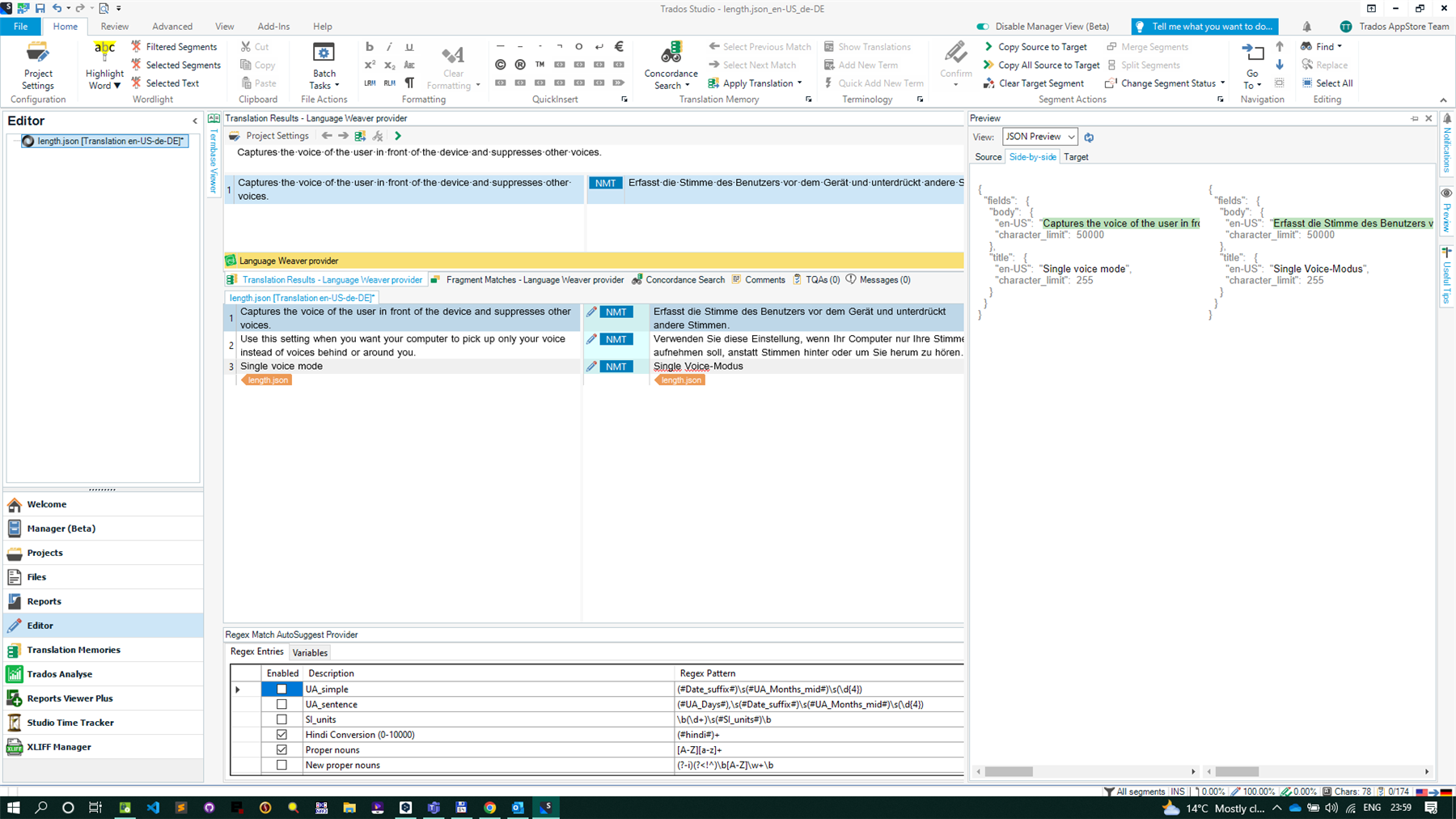
Task: Click Copy All Source to Target
Action: tap(1042, 65)
